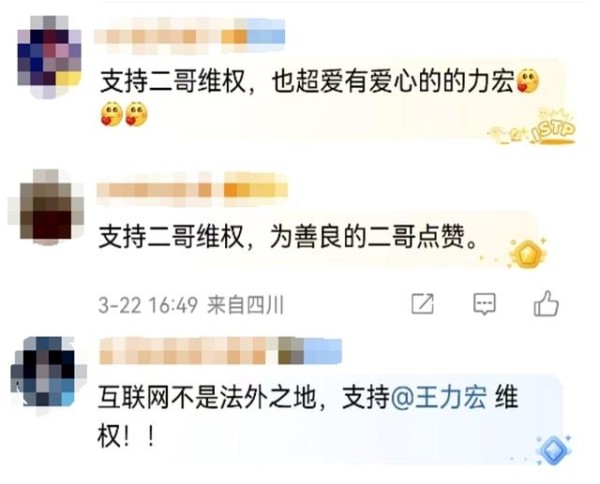
Task: Tap the 3-22 16:49 timestamp
Action: click(x=148, y=305)
